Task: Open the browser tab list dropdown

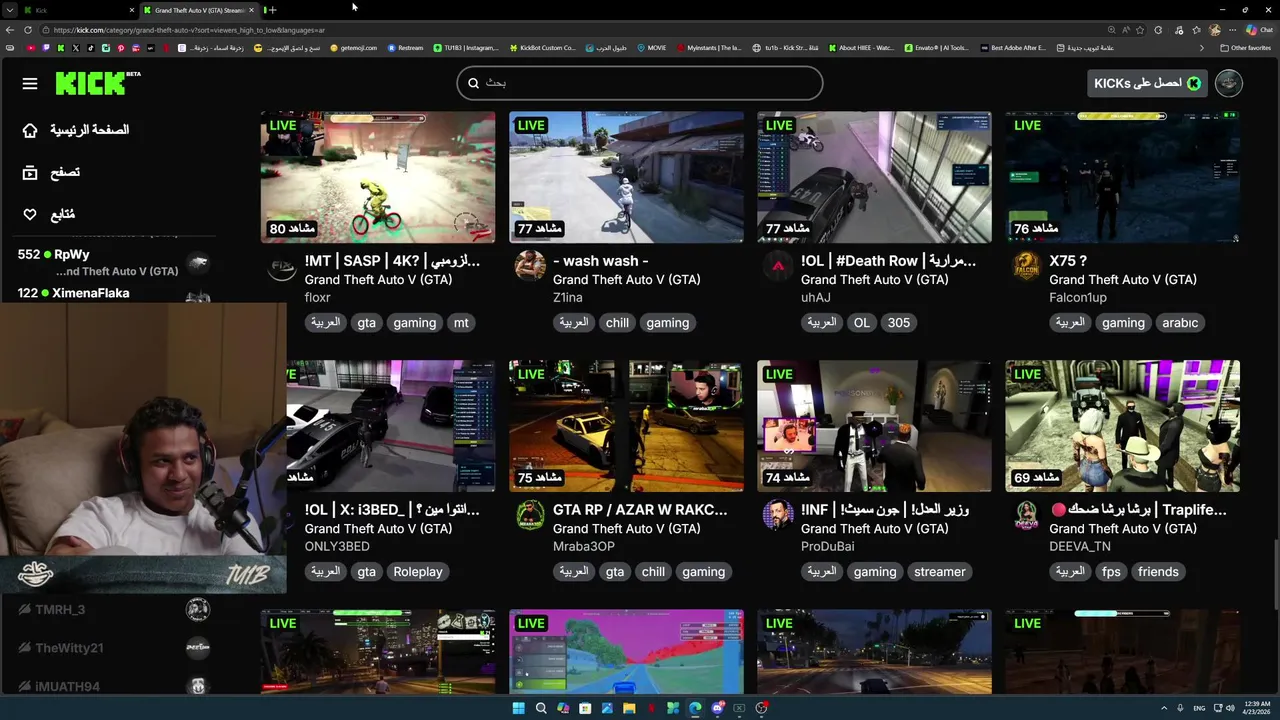Action: [x=9, y=10]
